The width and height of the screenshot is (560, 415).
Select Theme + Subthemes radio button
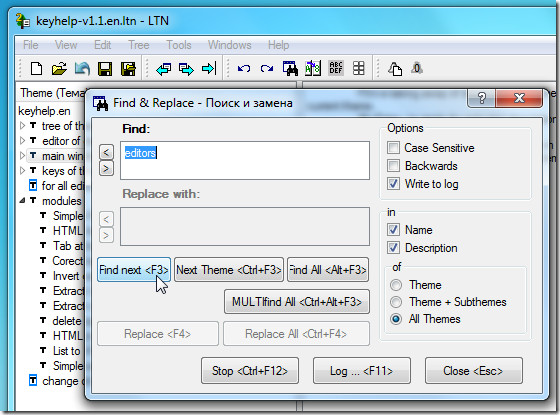coord(396,302)
